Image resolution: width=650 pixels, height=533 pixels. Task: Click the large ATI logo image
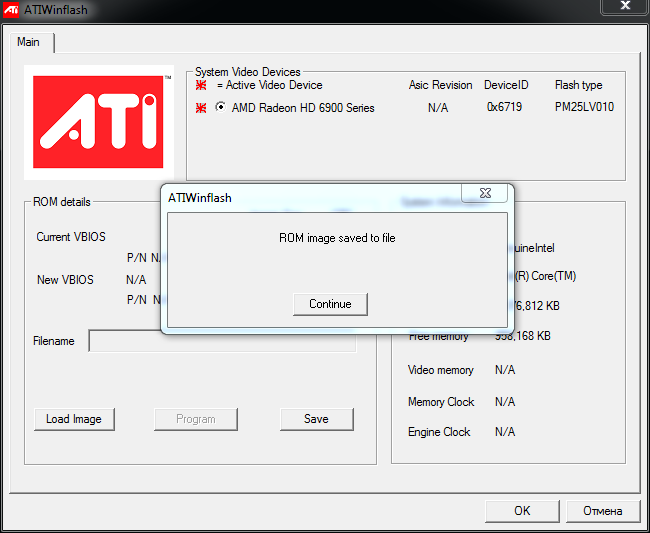(99, 122)
